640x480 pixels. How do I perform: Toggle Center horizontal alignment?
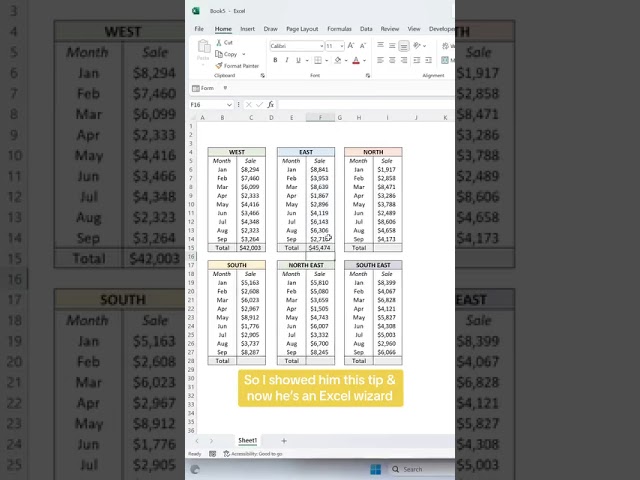tap(392, 60)
